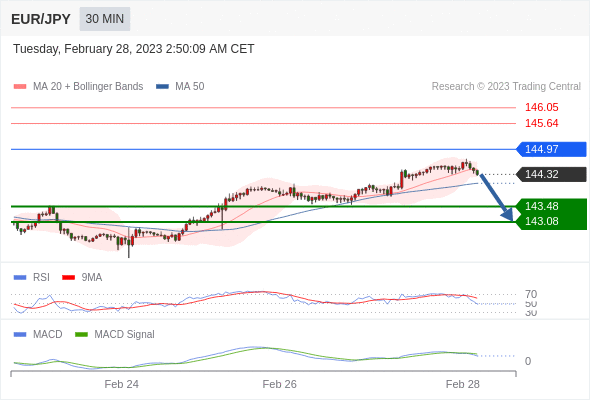Click the MACD Signal green swatch

pos(81,335)
